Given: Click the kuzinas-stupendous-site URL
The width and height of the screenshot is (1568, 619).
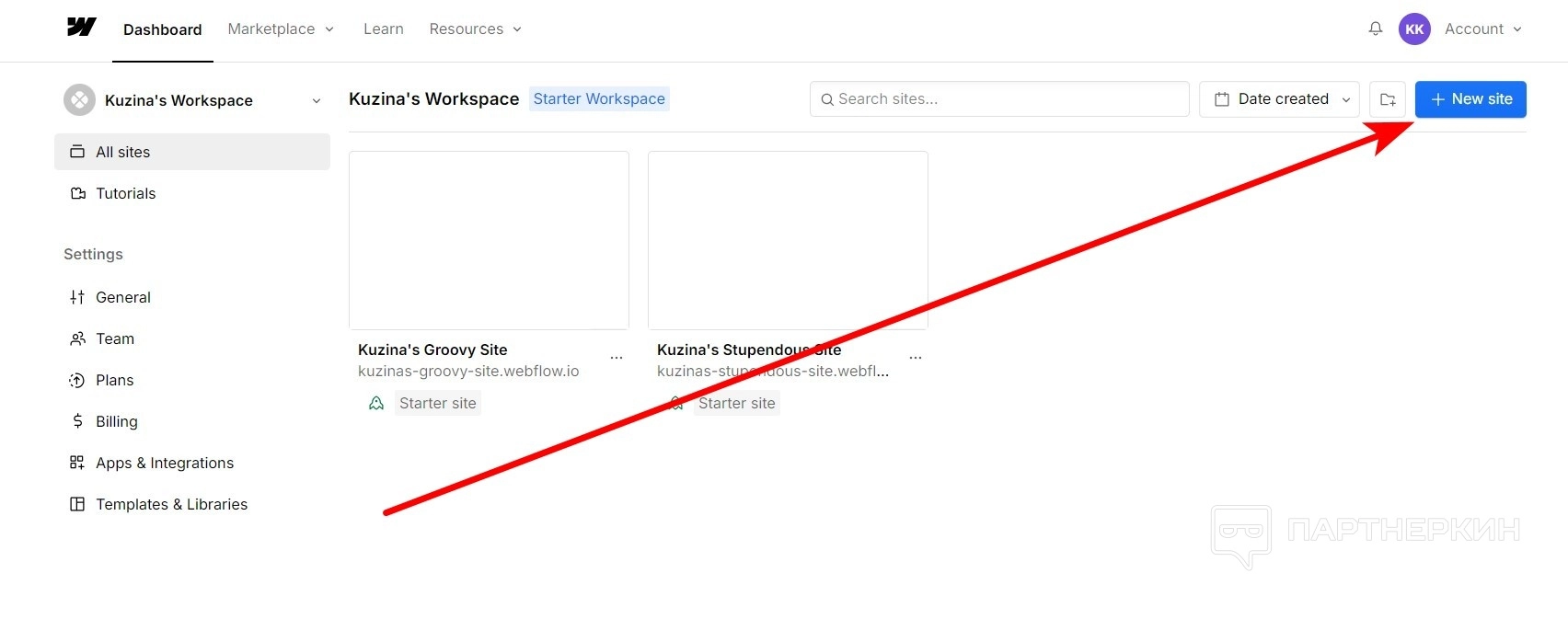Looking at the screenshot, I should pos(773,371).
